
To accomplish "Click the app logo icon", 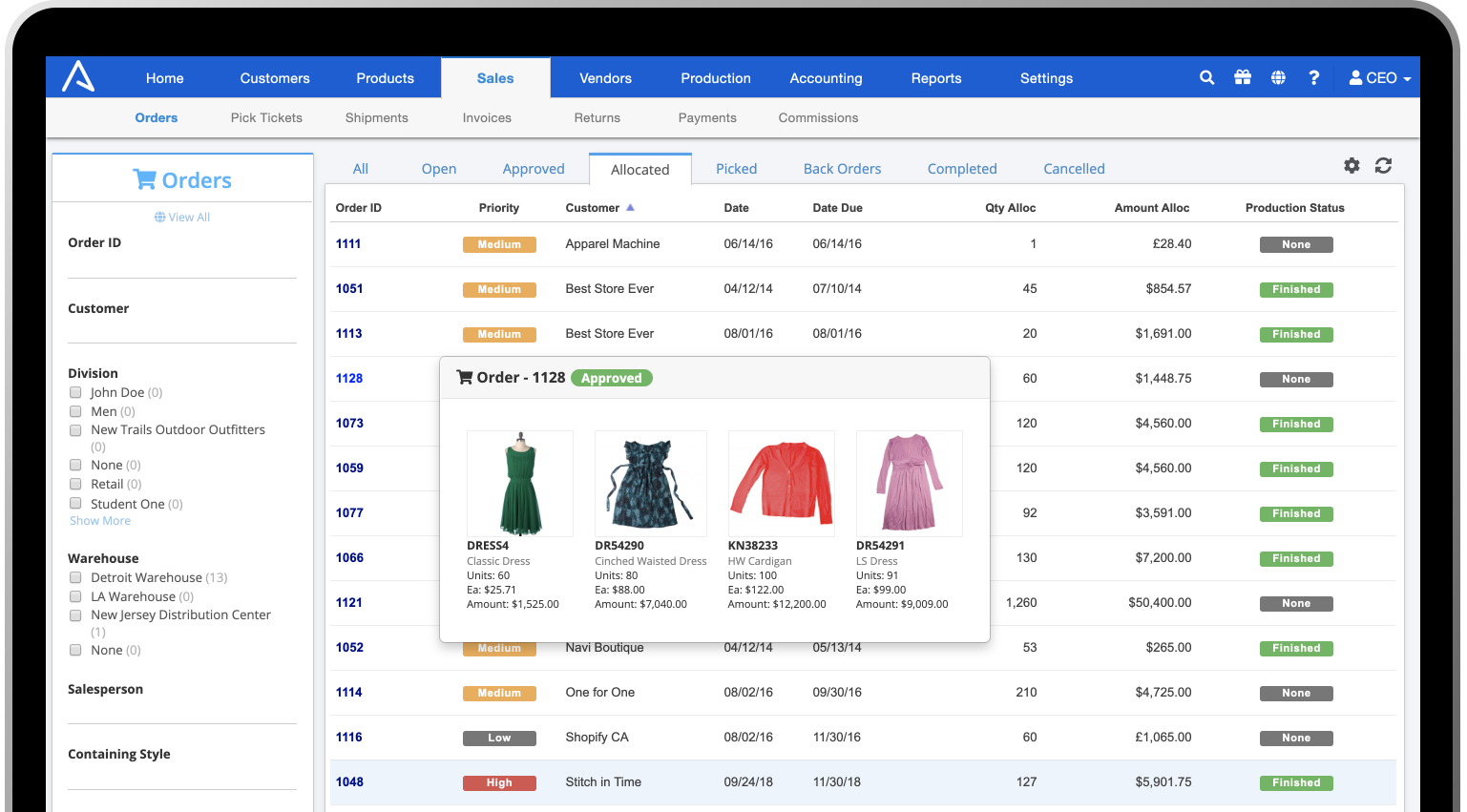I will [78, 77].
